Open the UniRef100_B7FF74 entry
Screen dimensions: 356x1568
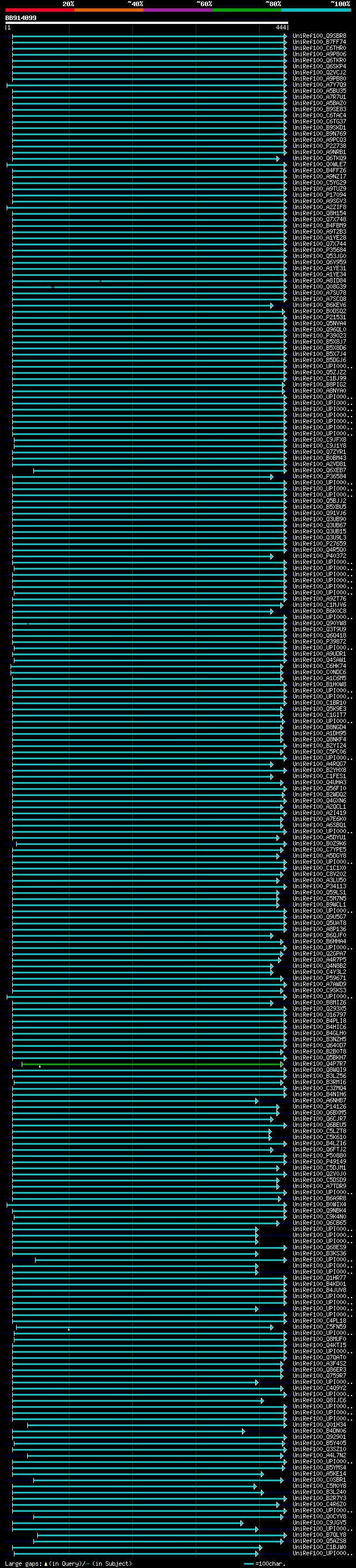pyautogui.click(x=319, y=42)
